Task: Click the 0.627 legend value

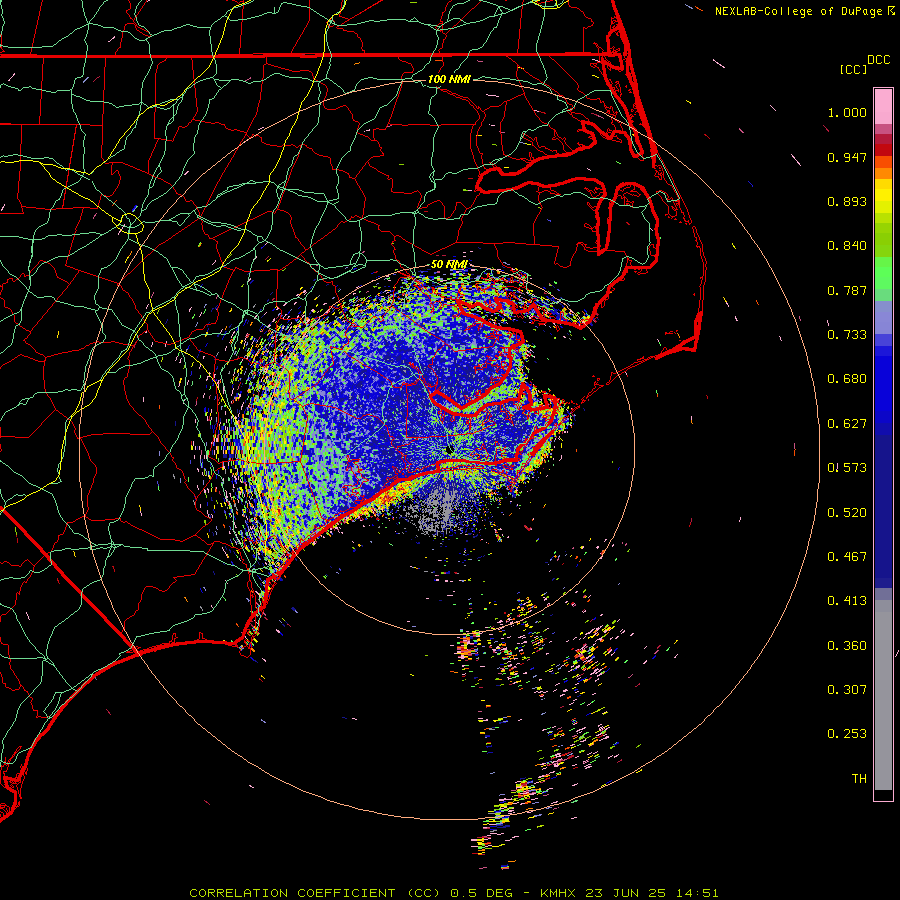Action: coord(847,424)
